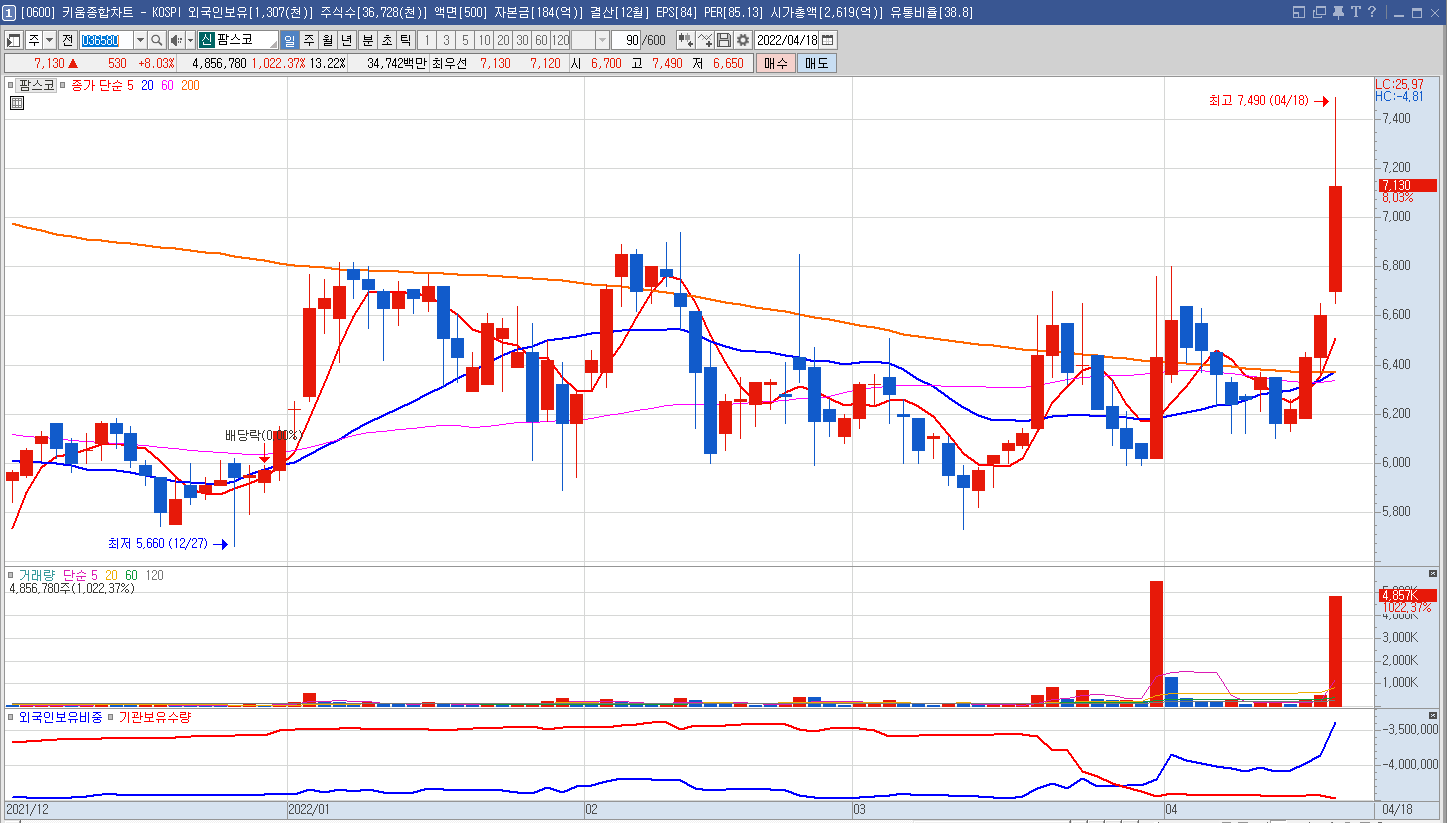Click the 4,857K volume tag

[x=1407, y=595]
